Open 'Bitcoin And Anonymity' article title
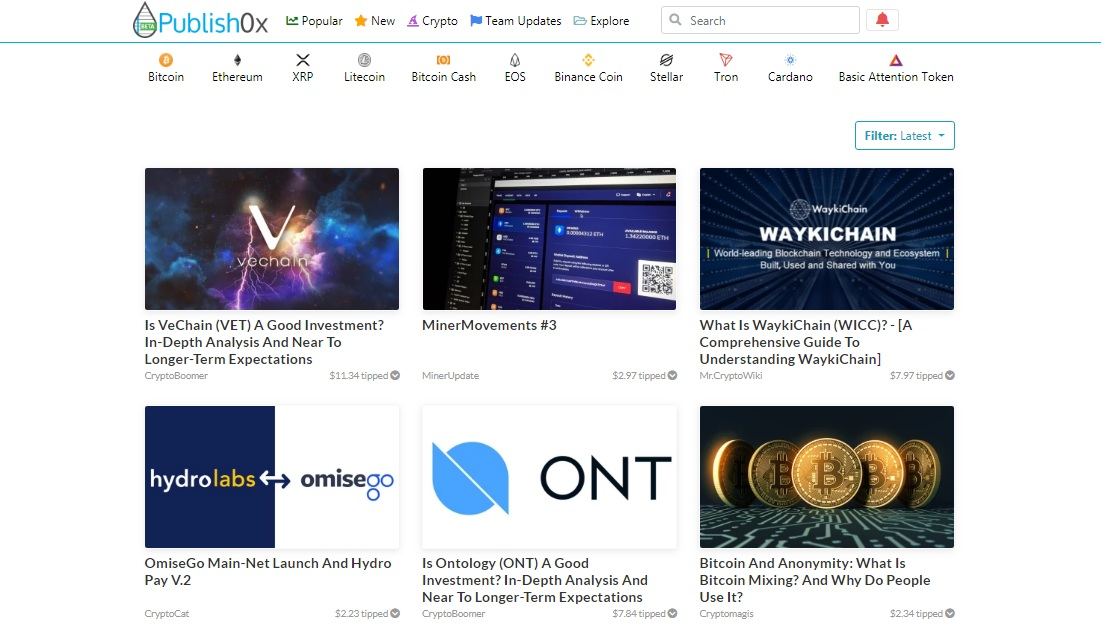The image size is (1101, 633). pyautogui.click(x=815, y=580)
